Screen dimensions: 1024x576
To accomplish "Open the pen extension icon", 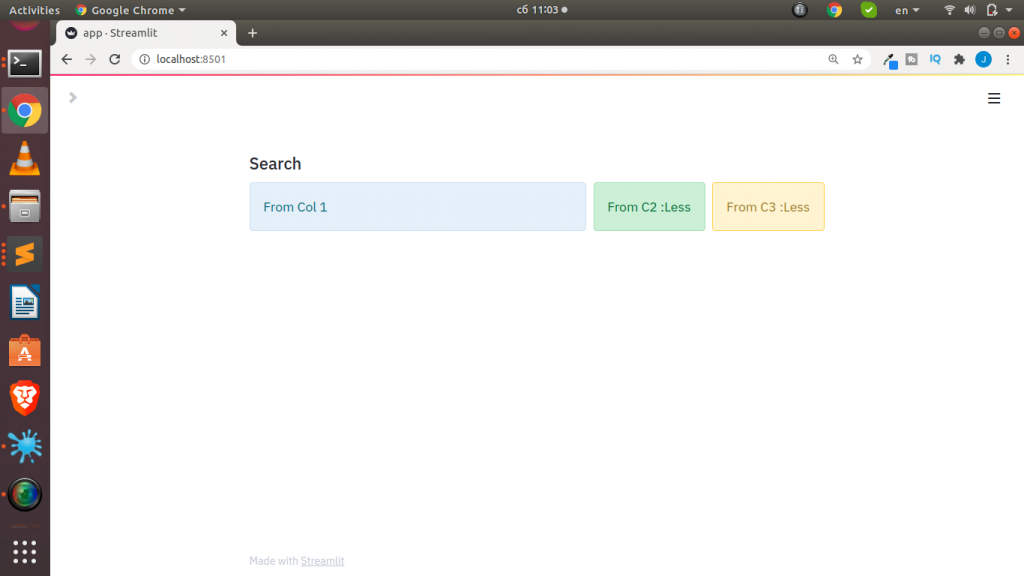I will tap(889, 60).
